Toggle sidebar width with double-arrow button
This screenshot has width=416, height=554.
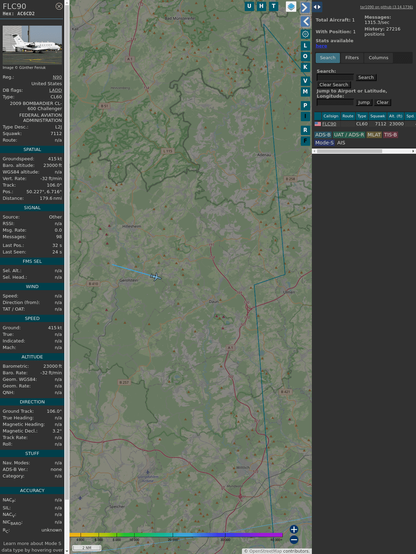pyautogui.click(x=317, y=7)
